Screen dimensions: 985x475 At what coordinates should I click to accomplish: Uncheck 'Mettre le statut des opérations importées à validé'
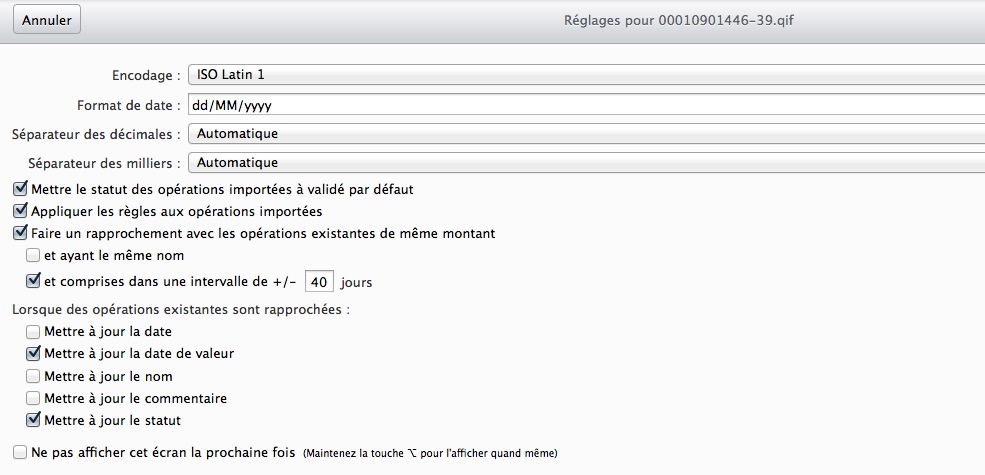pyautogui.click(x=20, y=188)
